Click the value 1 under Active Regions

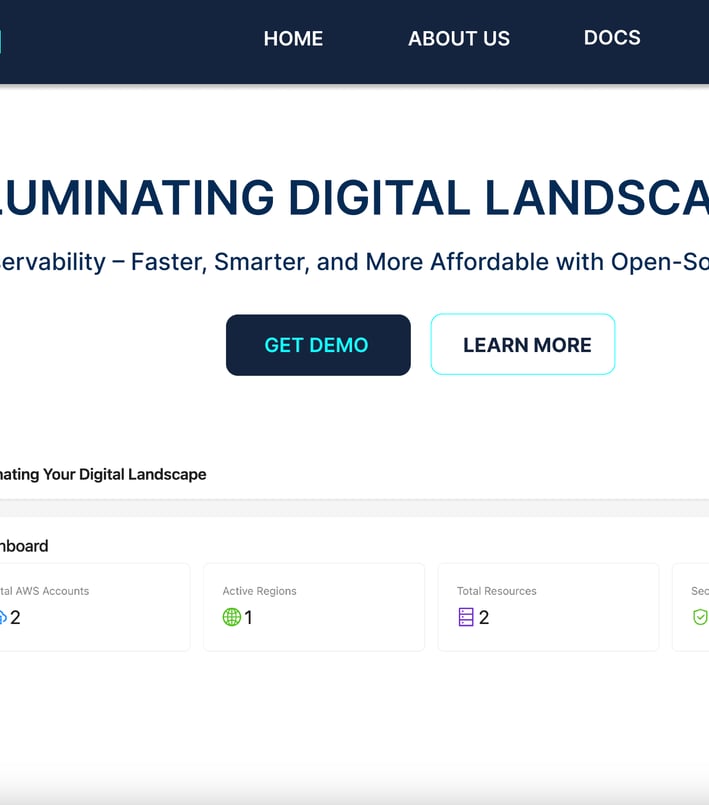tap(248, 617)
